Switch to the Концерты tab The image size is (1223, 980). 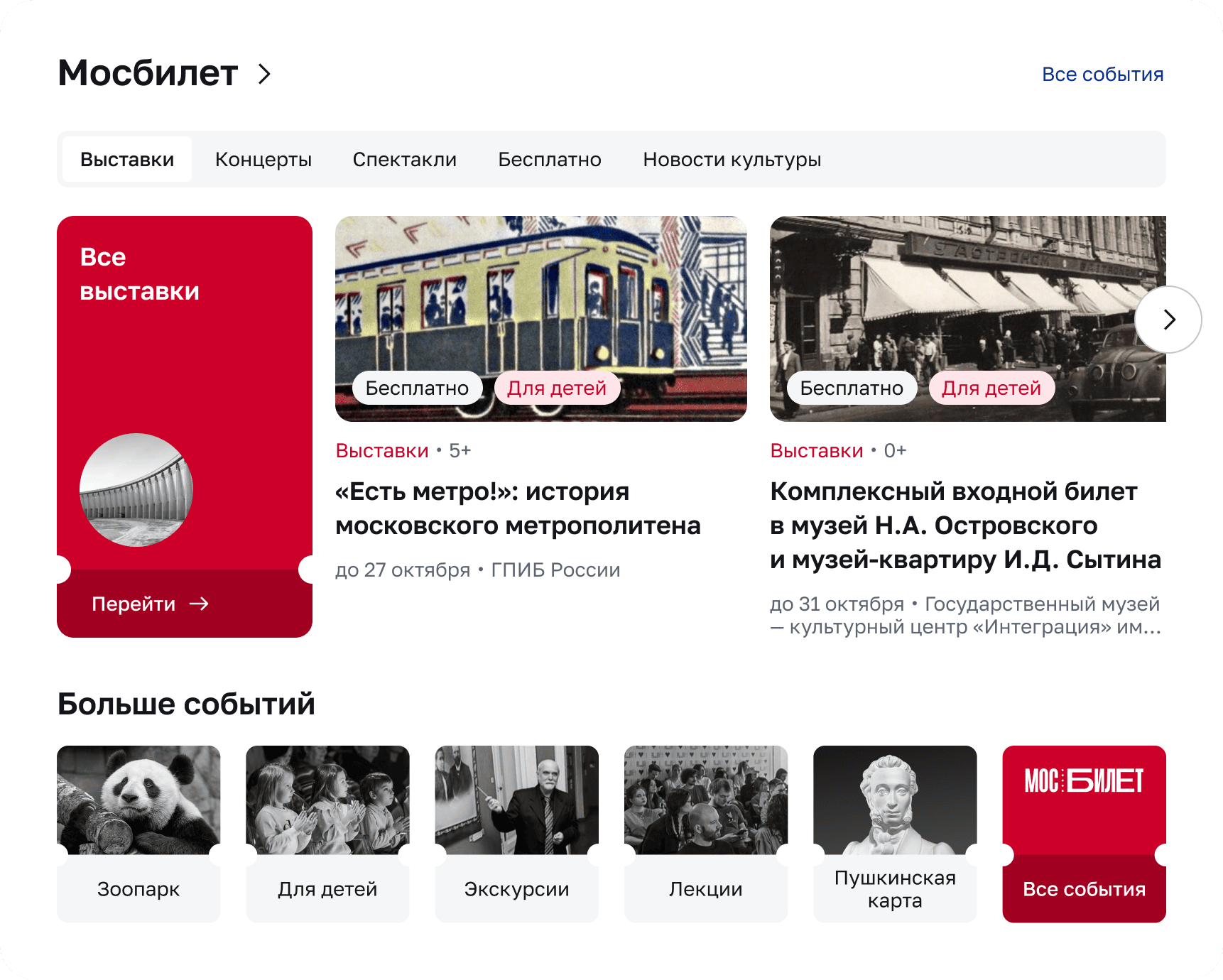263,159
